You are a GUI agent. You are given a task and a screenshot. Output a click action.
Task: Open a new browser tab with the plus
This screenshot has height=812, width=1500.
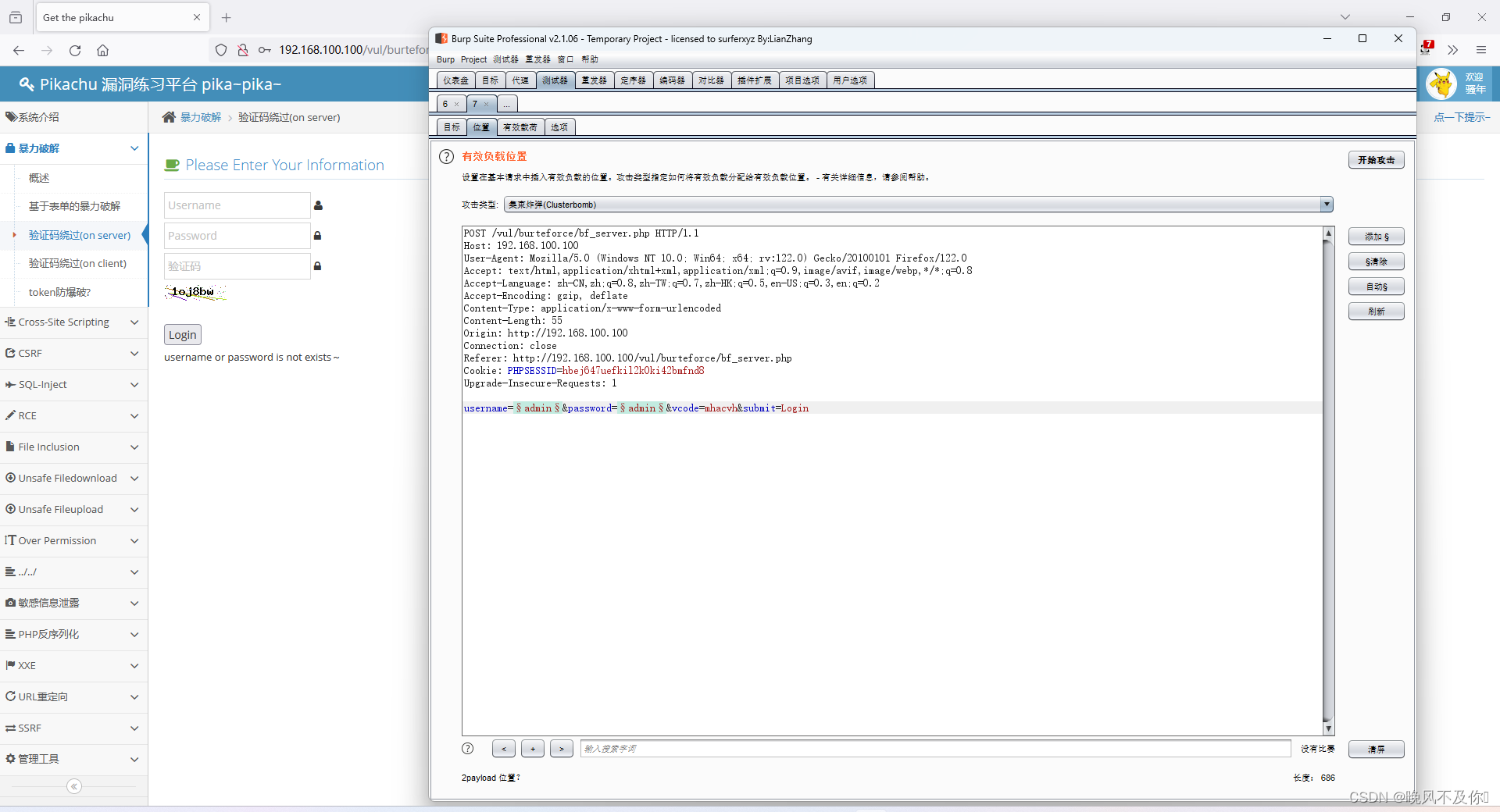click(x=226, y=17)
